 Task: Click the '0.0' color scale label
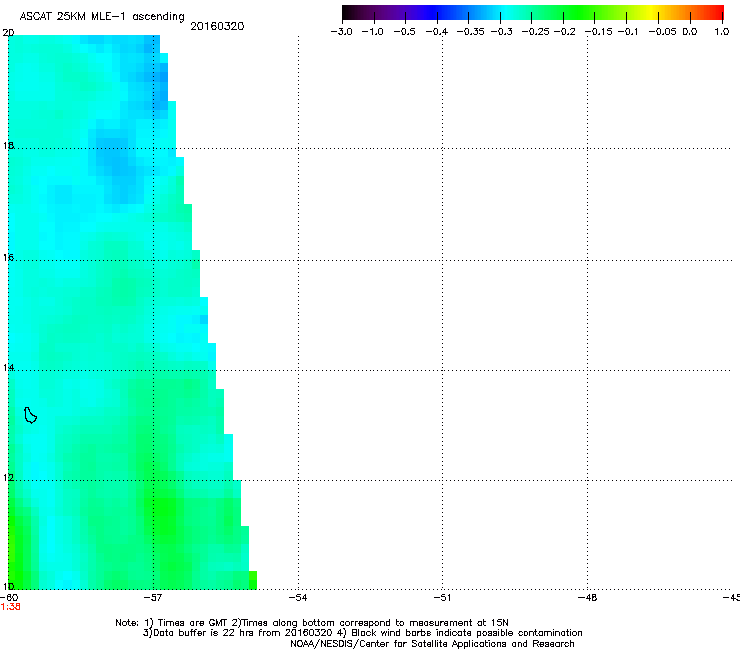690,32
